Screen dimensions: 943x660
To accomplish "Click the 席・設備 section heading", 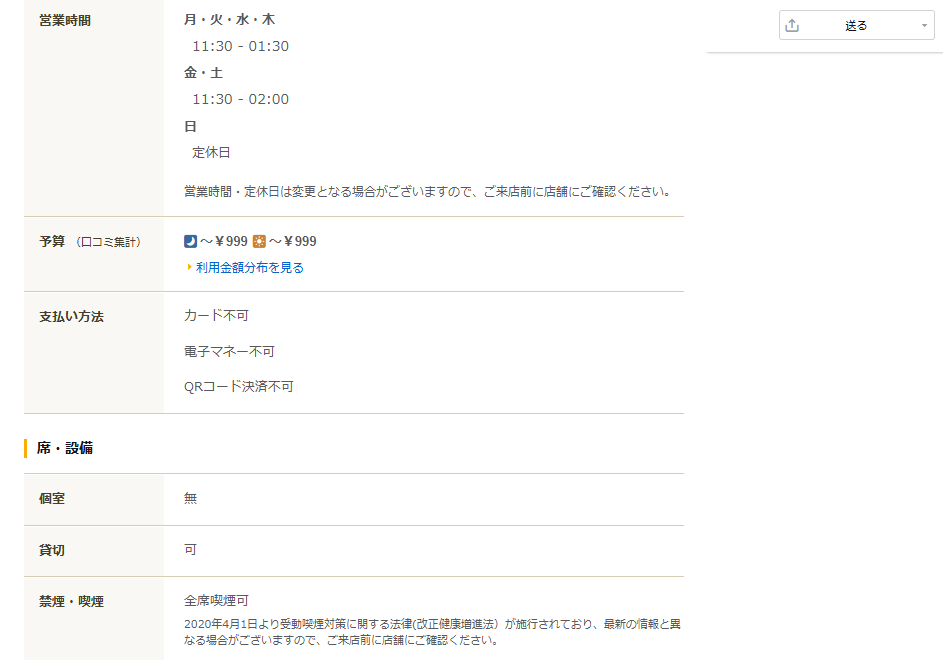I will (x=65, y=448).
